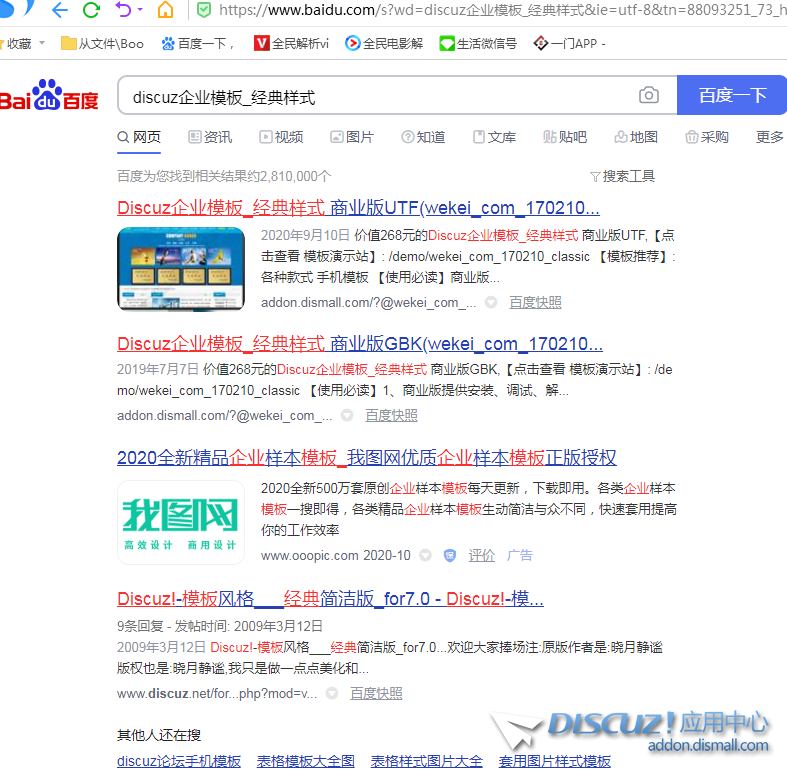Click the www.ooopic.com 2020-10 URL text
The image size is (787, 771).
point(336,555)
